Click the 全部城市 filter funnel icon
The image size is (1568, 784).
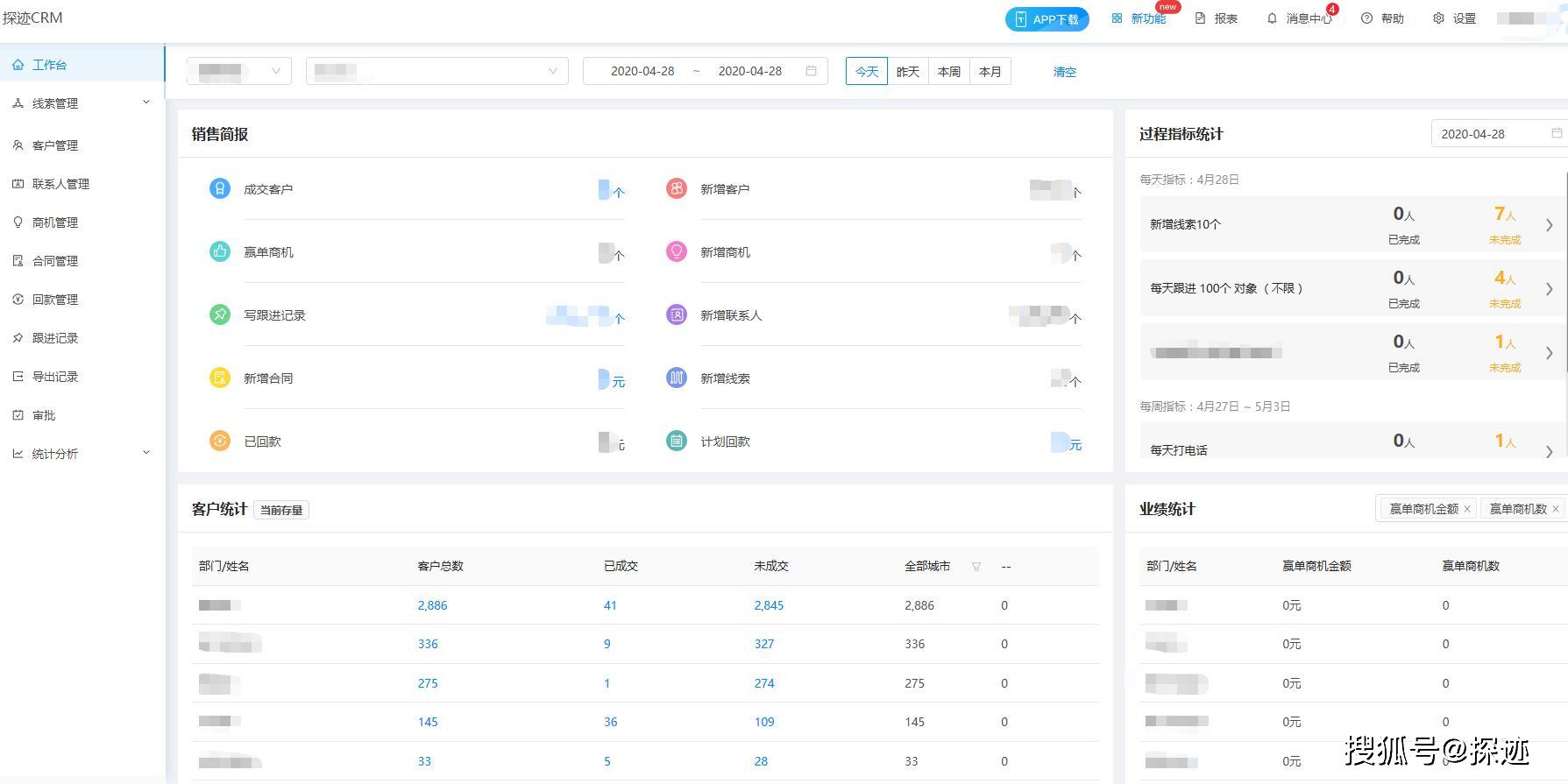[x=976, y=567]
